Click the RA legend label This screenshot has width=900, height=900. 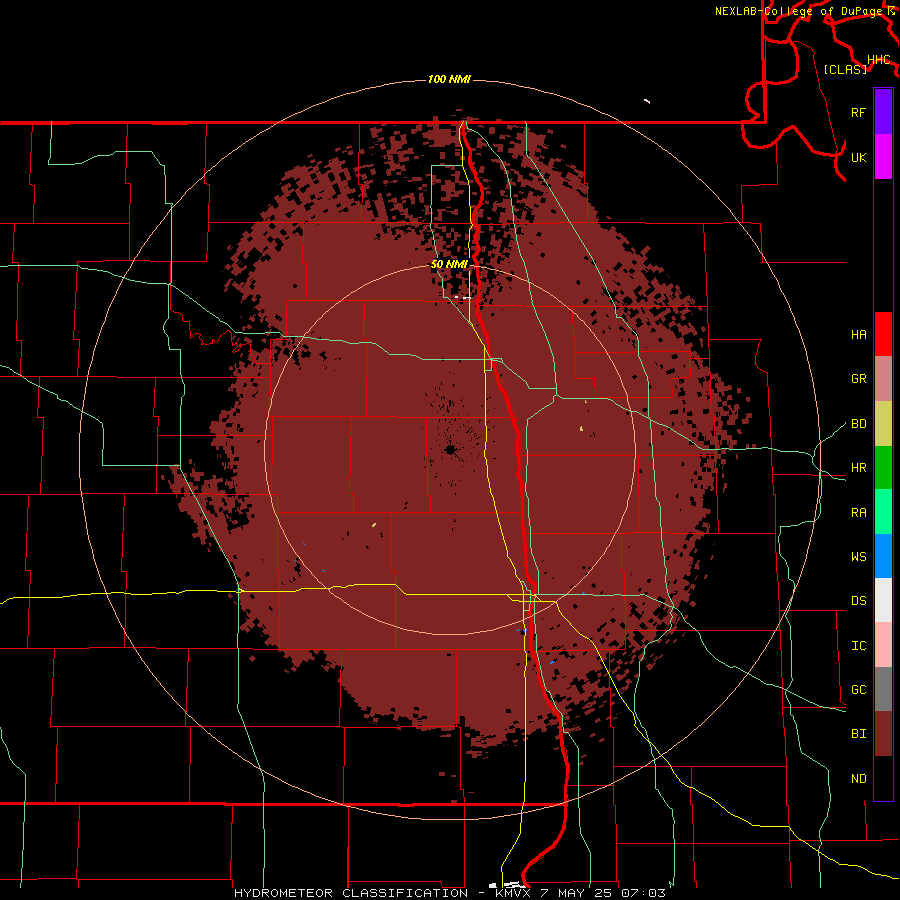tap(858, 512)
